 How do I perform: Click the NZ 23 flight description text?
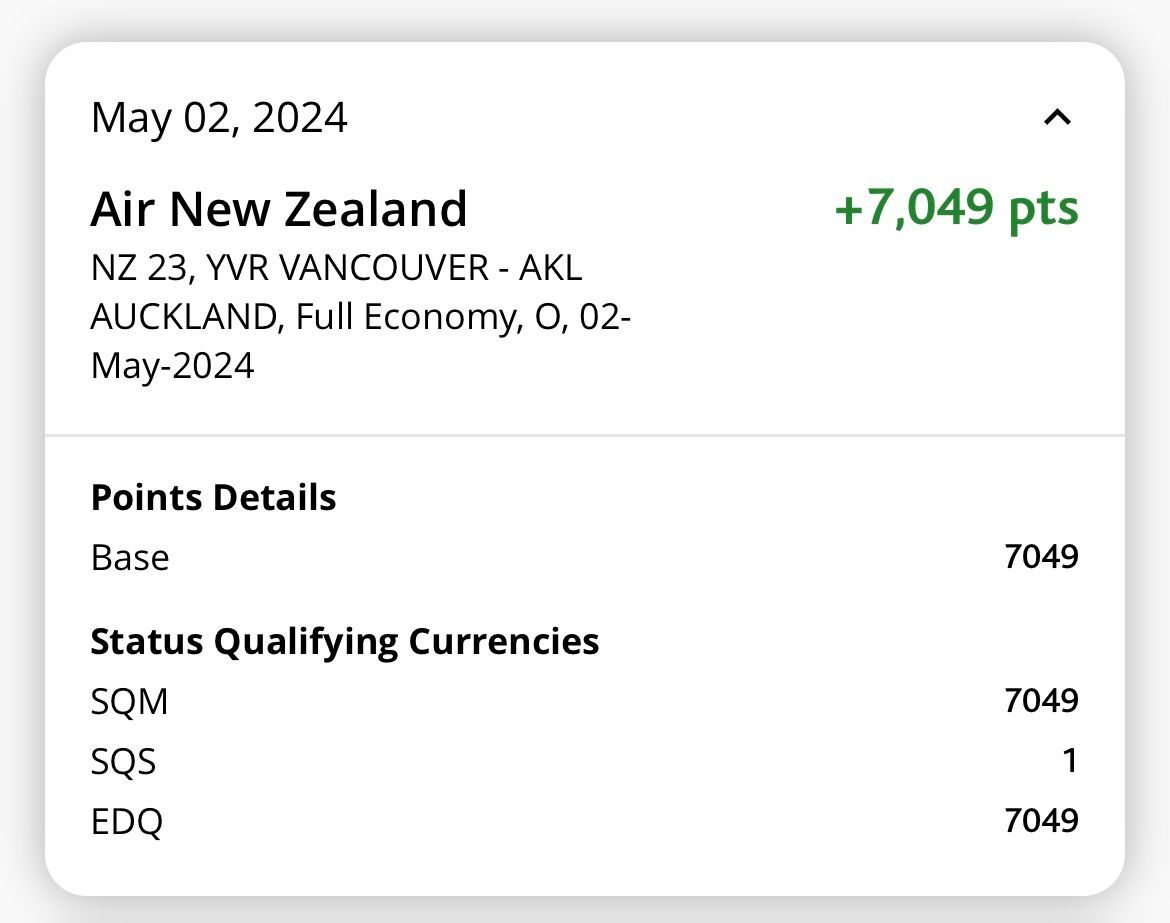coord(360,316)
